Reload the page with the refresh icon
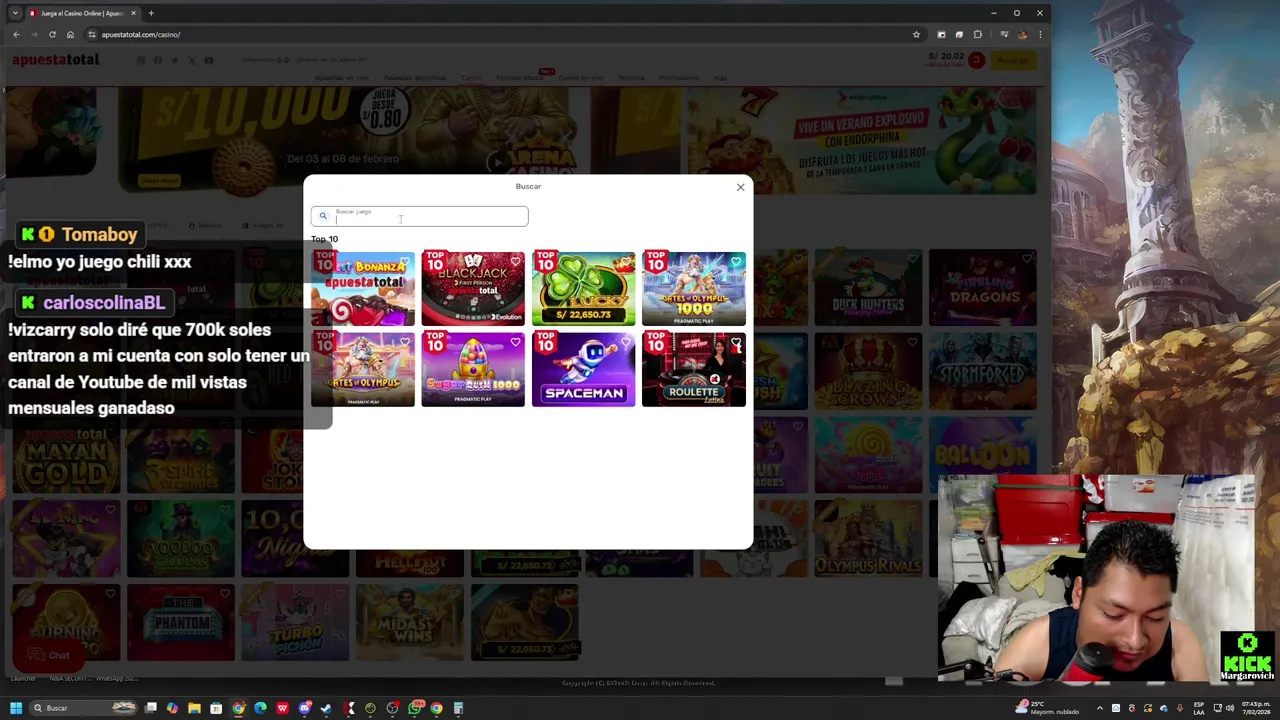This screenshot has width=1280, height=720. (52, 34)
